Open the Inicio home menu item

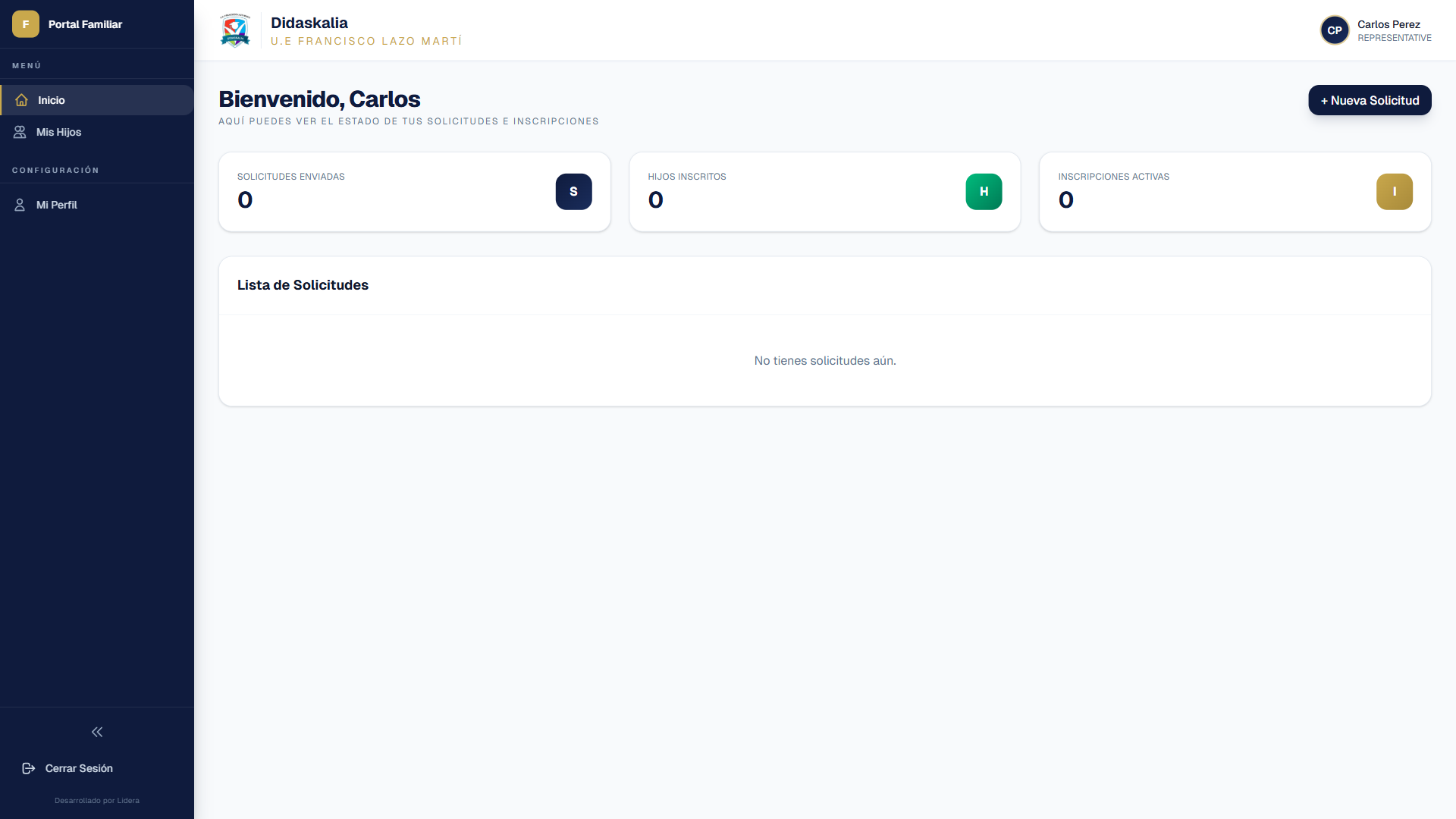(97, 100)
